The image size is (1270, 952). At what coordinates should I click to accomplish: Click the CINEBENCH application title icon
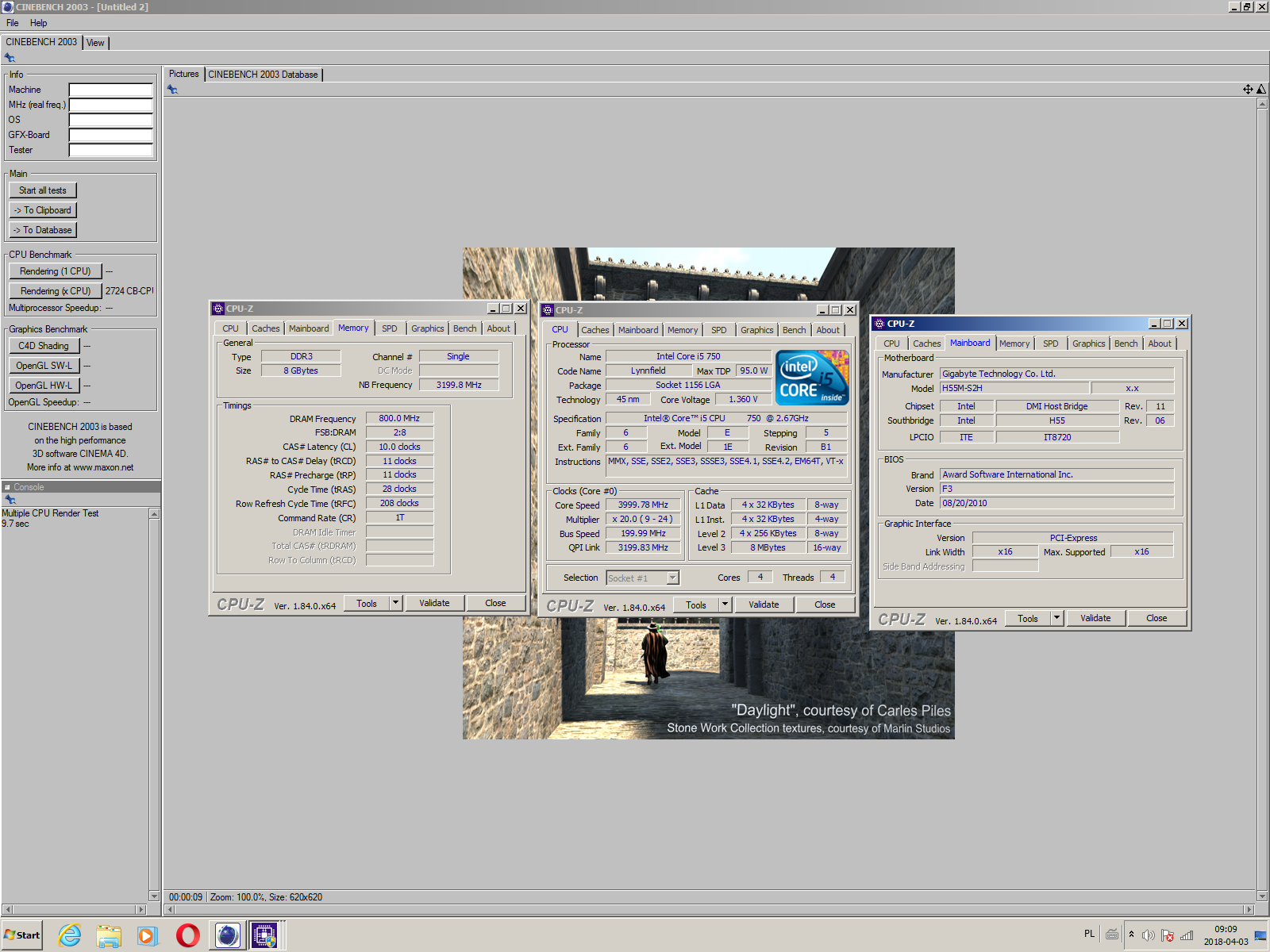pyautogui.click(x=8, y=6)
